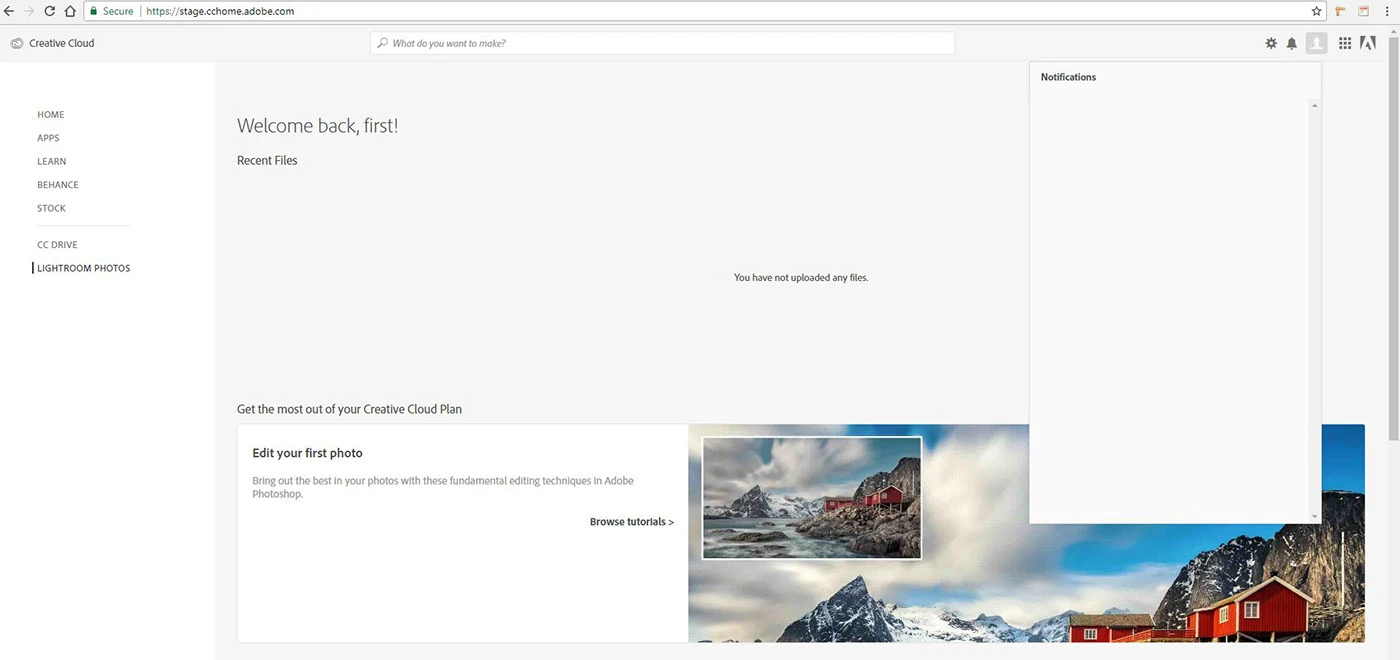Go to HOME in the sidebar

(x=51, y=115)
